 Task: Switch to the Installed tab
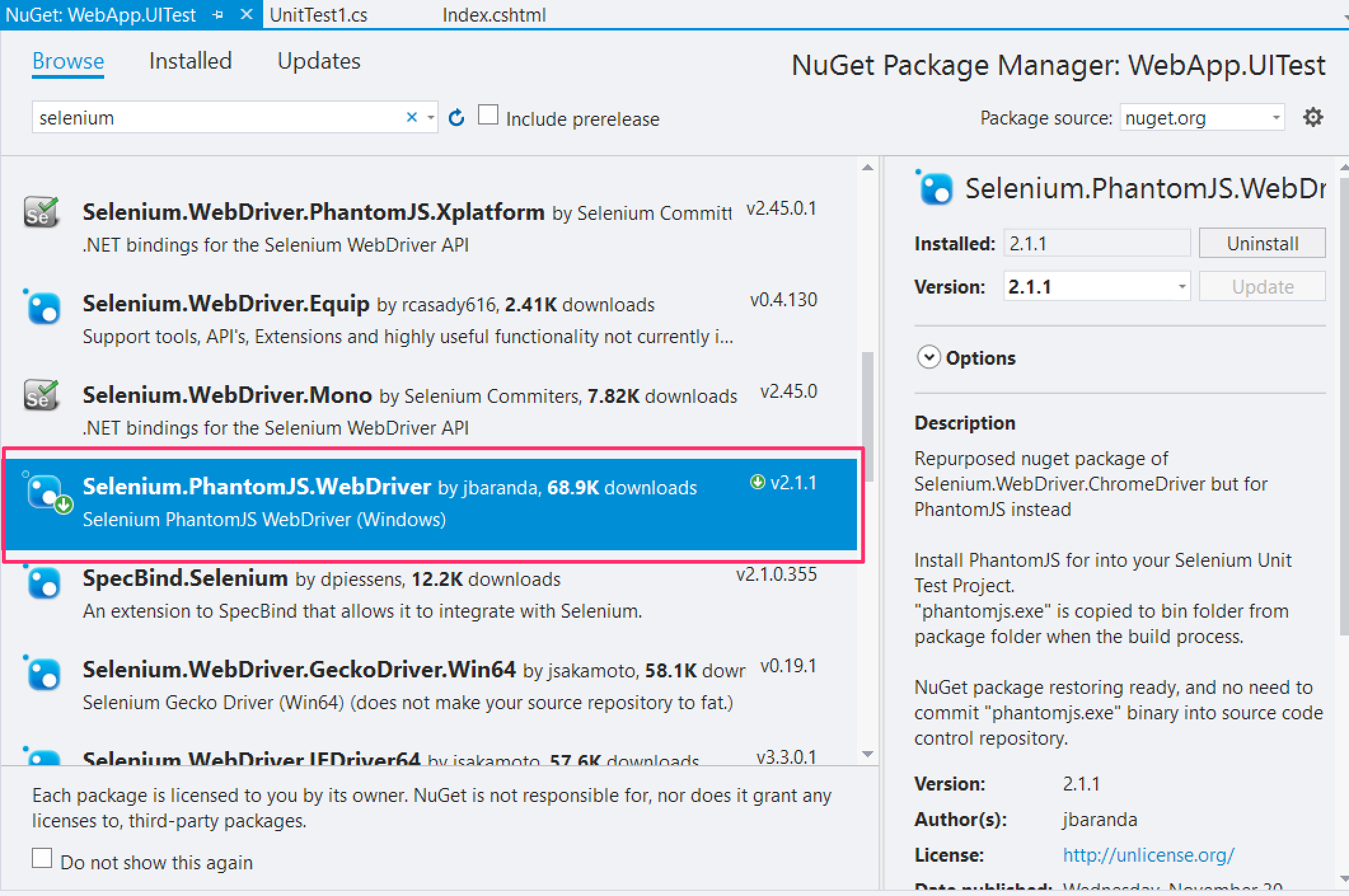pos(190,62)
